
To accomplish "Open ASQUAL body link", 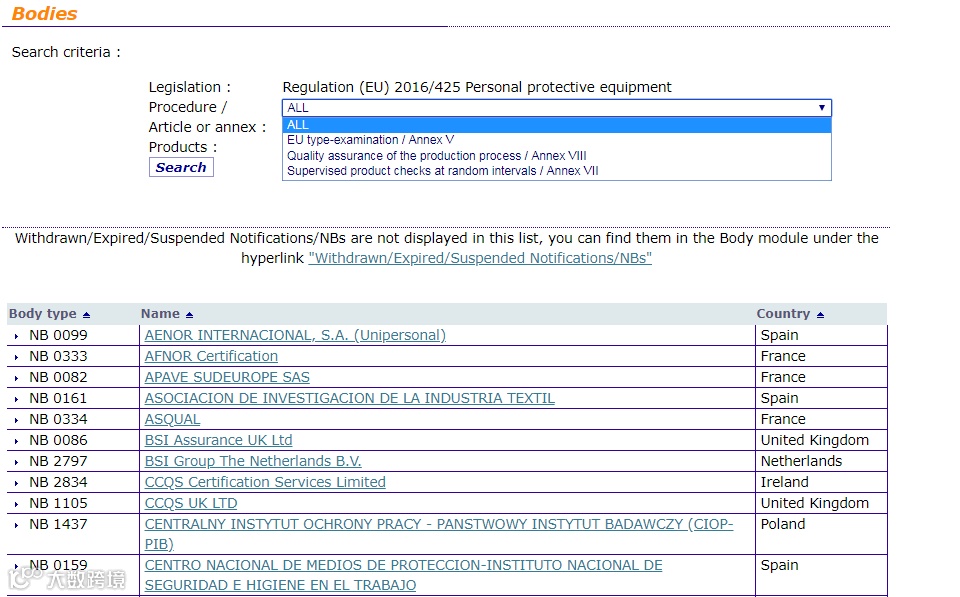I will (x=172, y=419).
